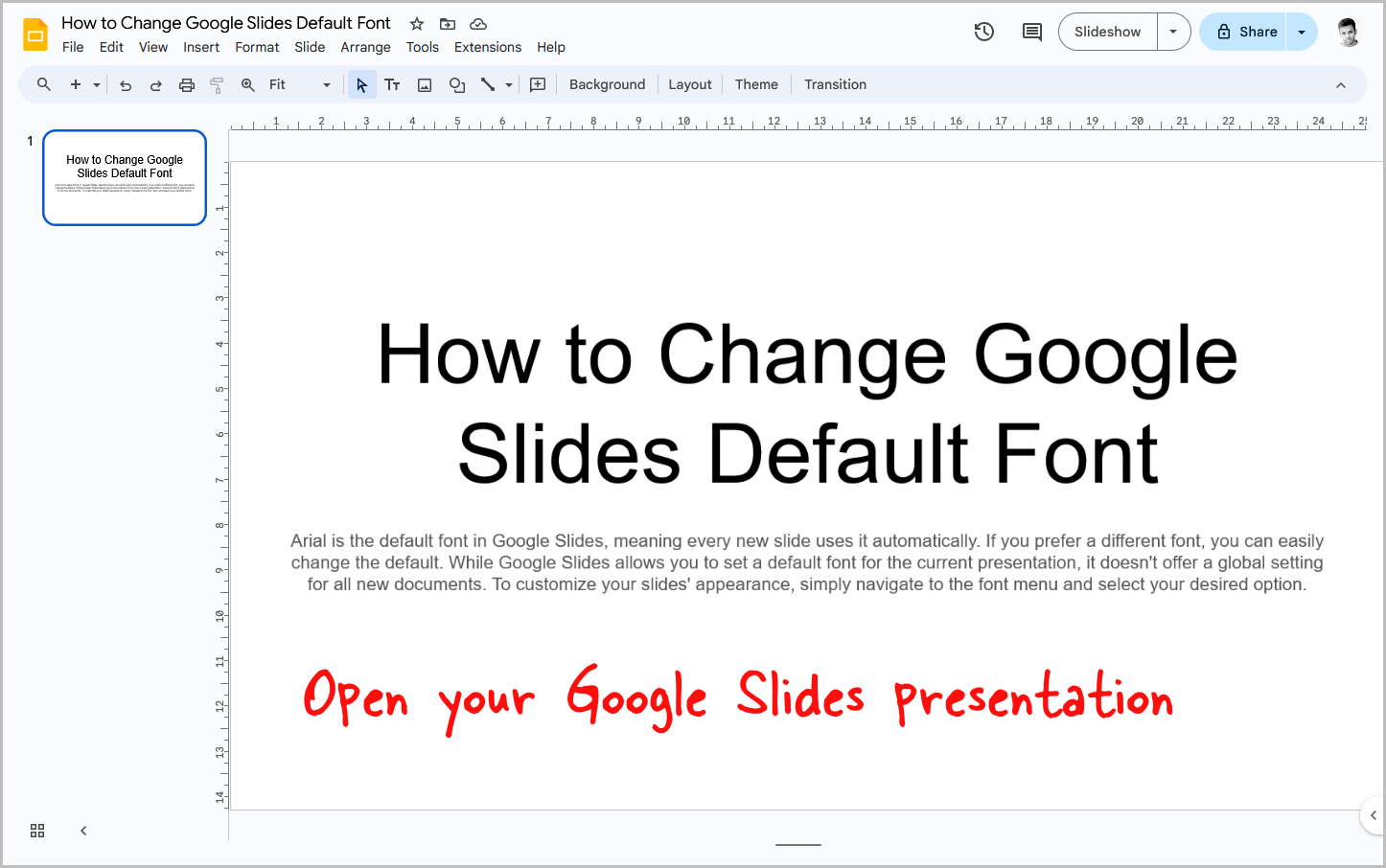Click the presentation title to rename
The image size is (1386, 868).
(x=226, y=23)
